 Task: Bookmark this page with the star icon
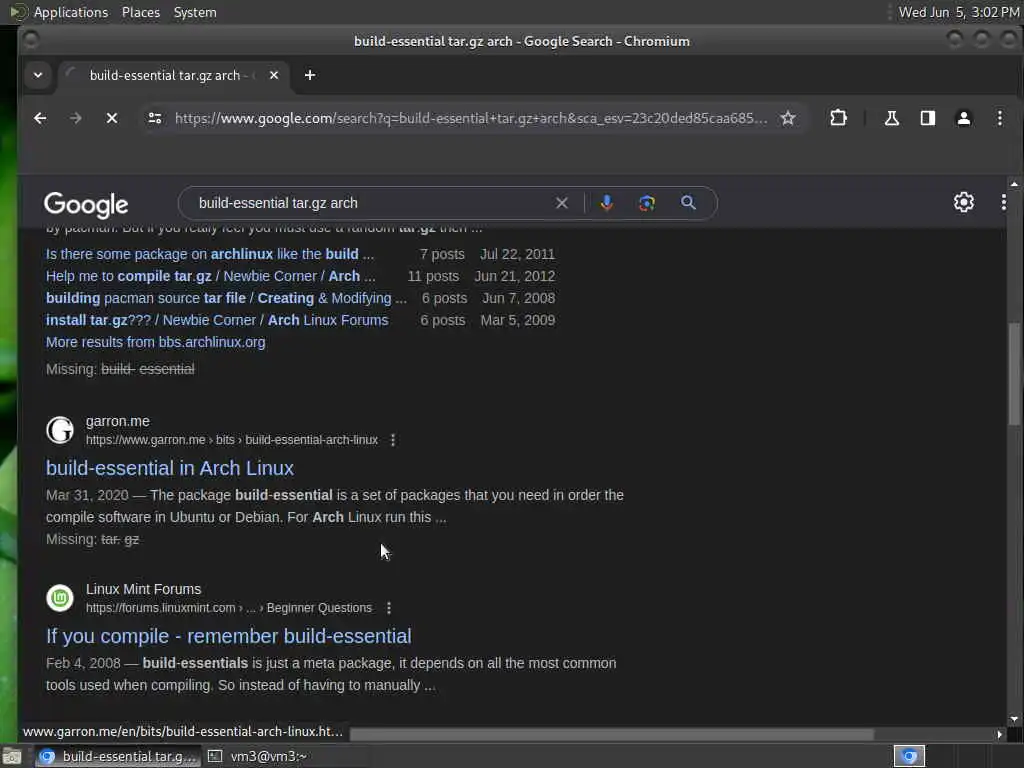point(788,118)
